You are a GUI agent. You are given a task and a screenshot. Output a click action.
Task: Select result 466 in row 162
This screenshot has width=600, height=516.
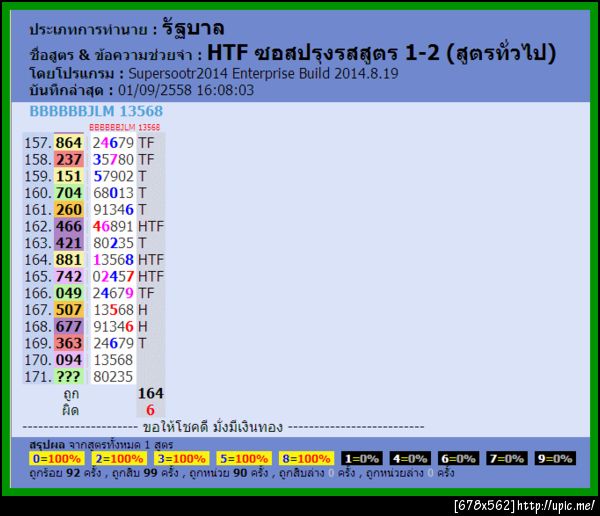(69, 226)
